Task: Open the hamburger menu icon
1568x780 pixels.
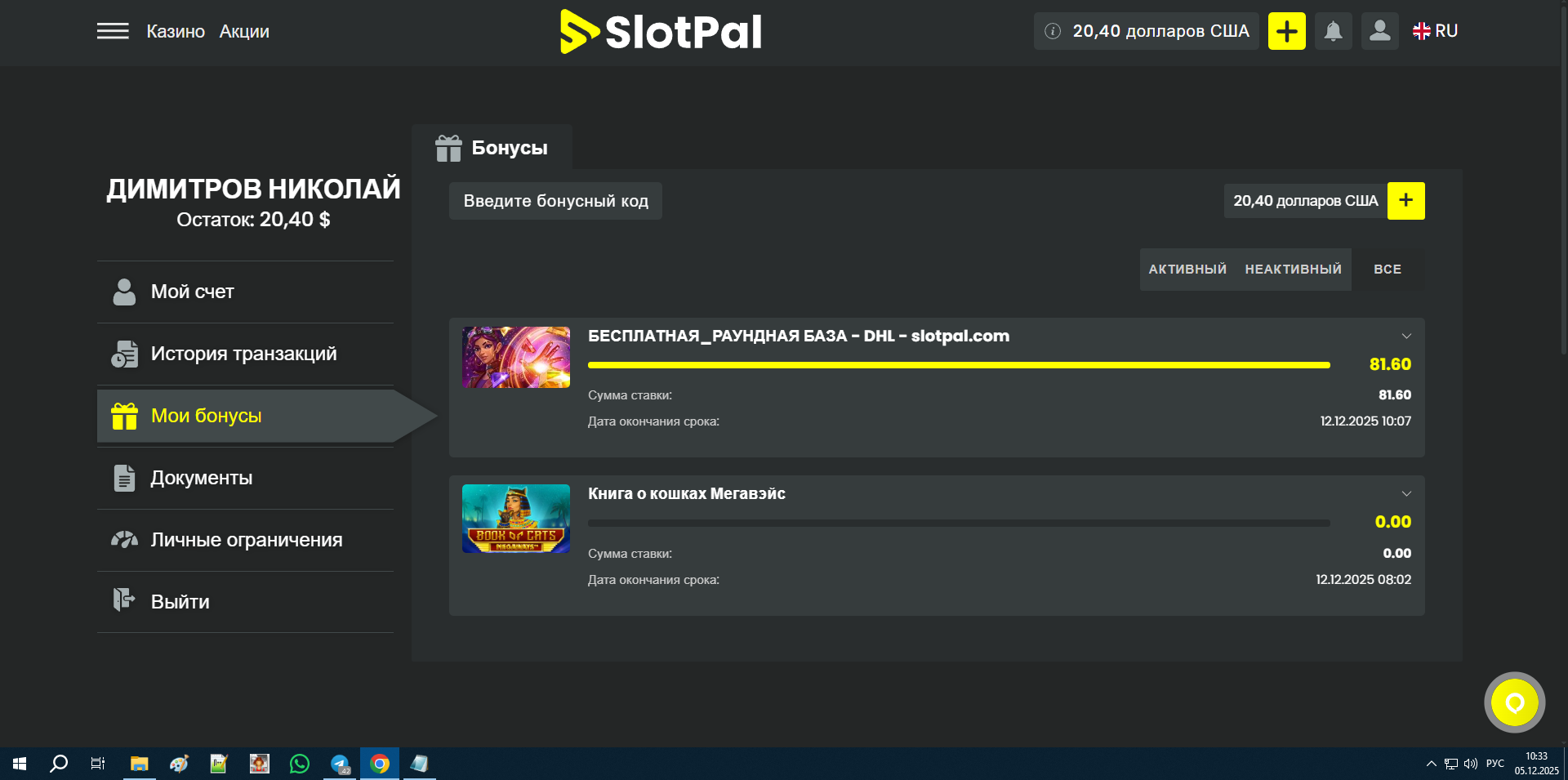Action: [x=113, y=31]
